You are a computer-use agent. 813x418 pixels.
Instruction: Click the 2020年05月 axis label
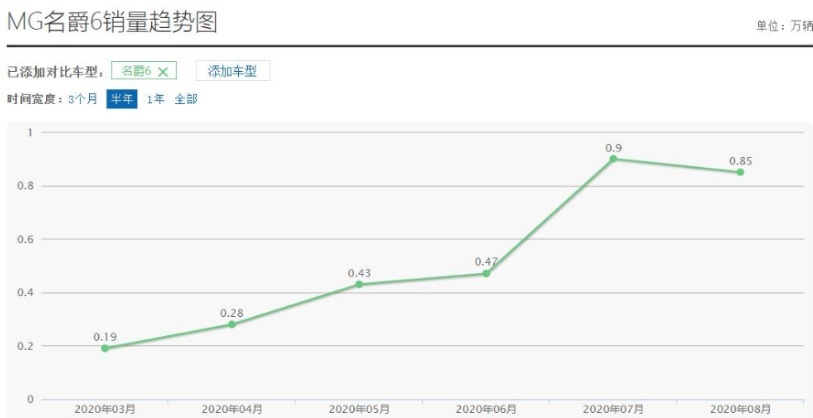(359, 409)
